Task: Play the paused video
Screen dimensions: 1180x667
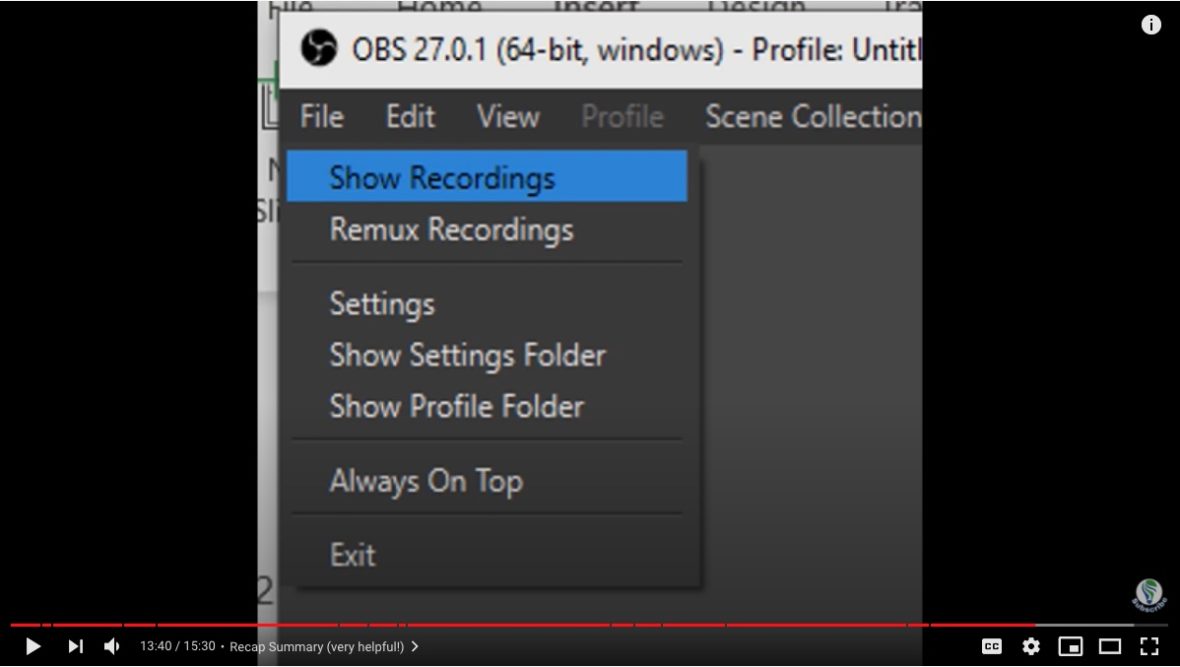Action: coord(31,646)
